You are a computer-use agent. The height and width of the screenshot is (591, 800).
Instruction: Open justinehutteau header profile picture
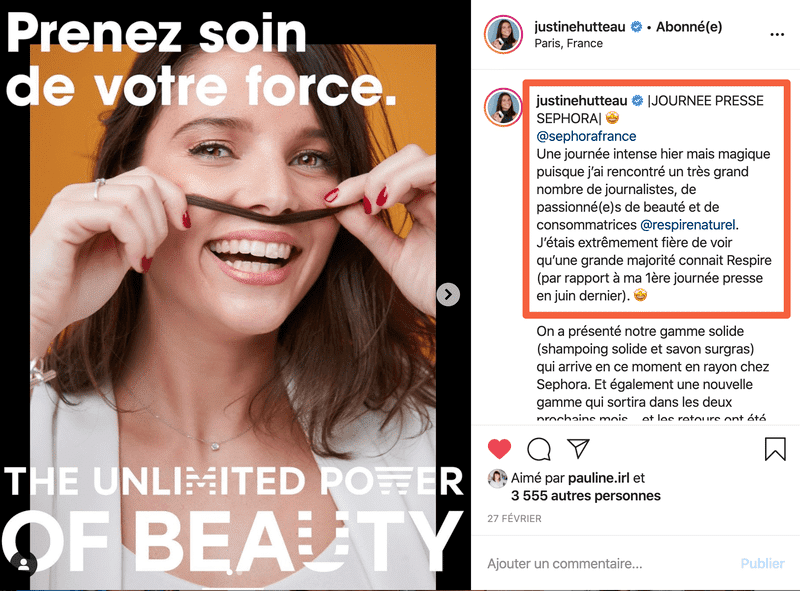503,34
